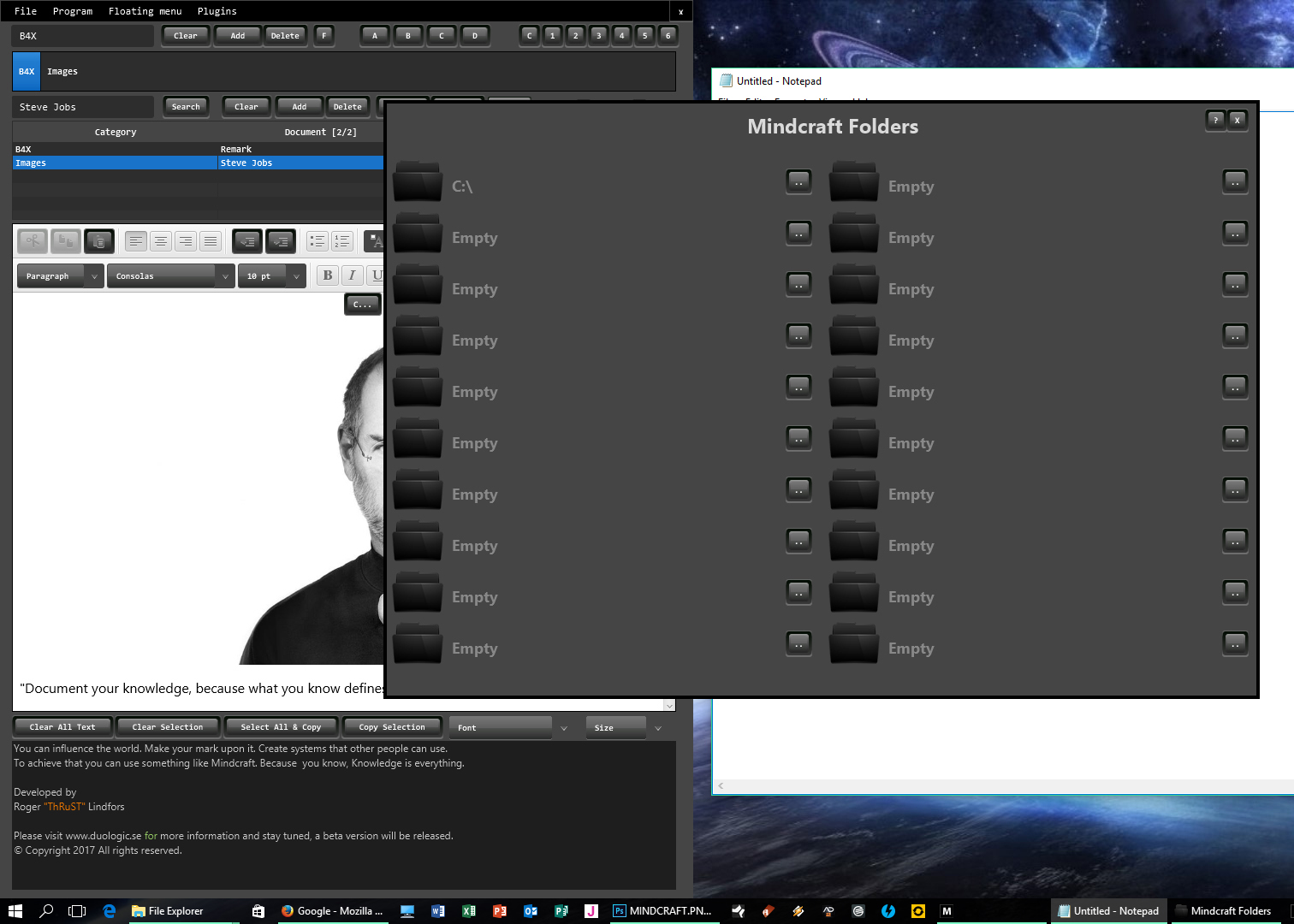Click the disabled Cut scissors icon
This screenshot has height=924, width=1294.
click(33, 241)
